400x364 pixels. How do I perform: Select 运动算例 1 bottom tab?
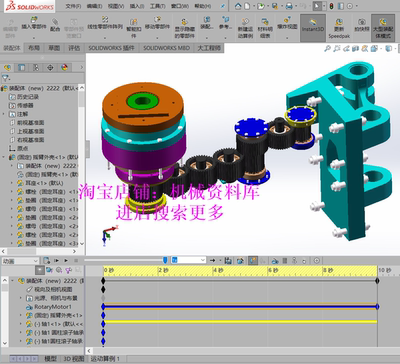(105, 359)
